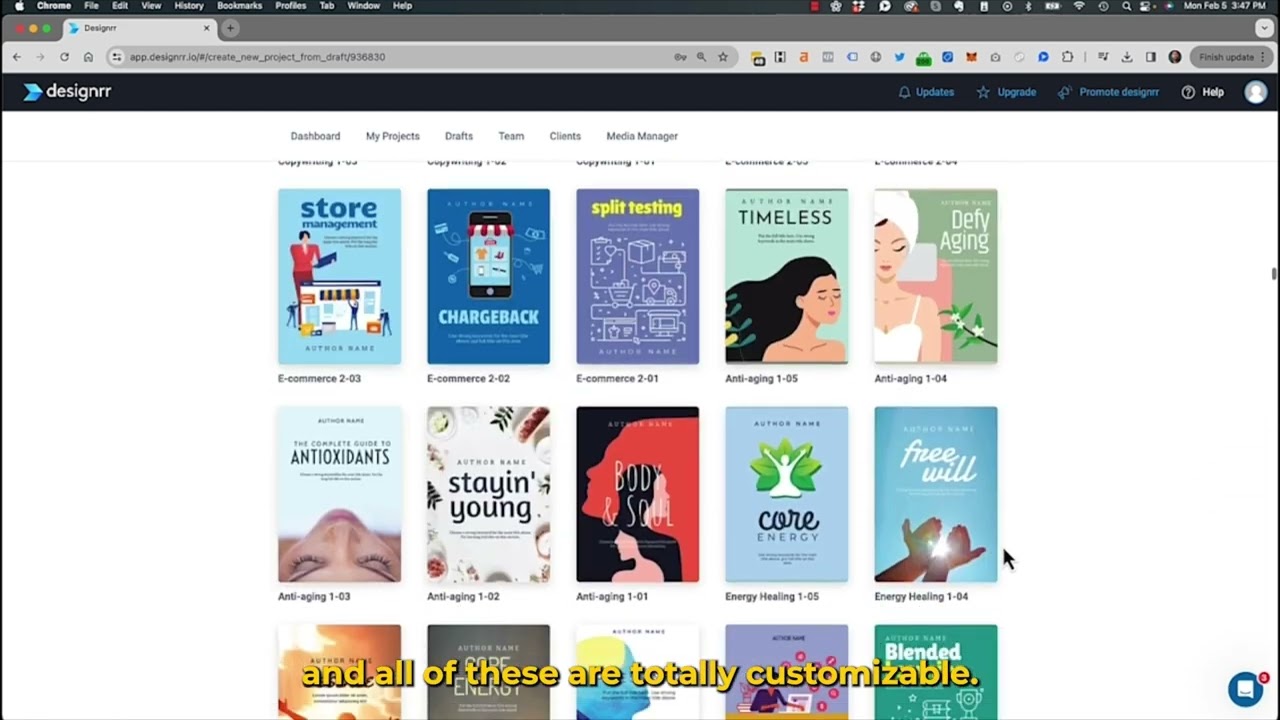Viewport: 1280px width, 720px height.
Task: Choose the Antioxidants Anti-aging 1-03 template
Action: (x=339, y=494)
